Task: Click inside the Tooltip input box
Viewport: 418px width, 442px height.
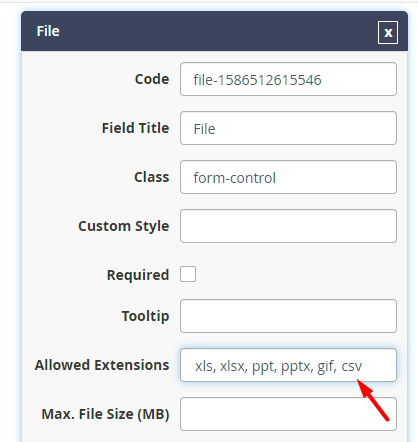Action: (288, 316)
